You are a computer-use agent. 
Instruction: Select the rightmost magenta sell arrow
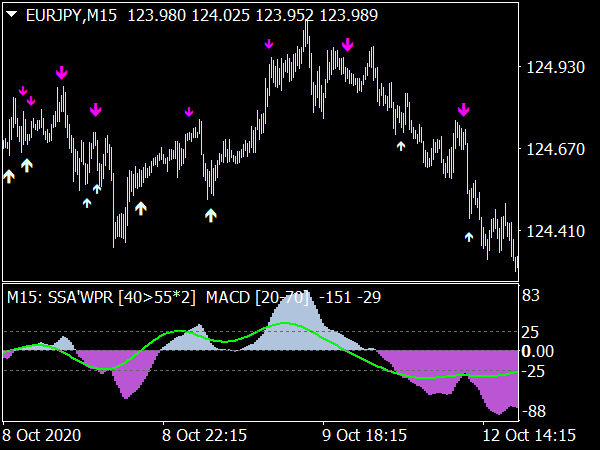[463, 109]
